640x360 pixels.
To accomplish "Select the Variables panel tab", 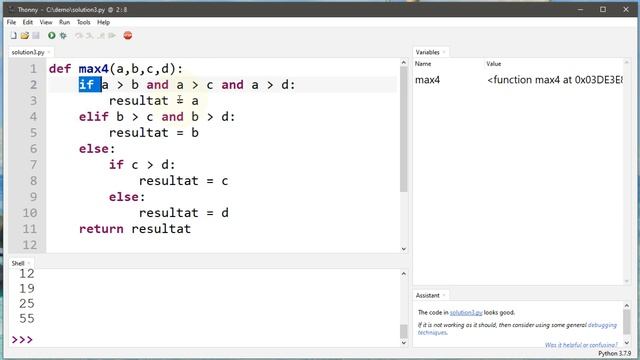I will 427,52.
